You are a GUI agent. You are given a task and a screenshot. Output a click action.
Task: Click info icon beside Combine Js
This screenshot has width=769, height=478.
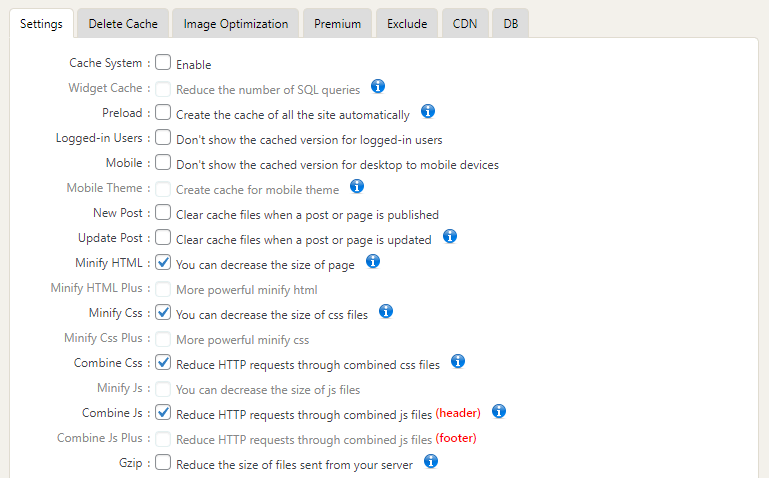pyautogui.click(x=499, y=411)
